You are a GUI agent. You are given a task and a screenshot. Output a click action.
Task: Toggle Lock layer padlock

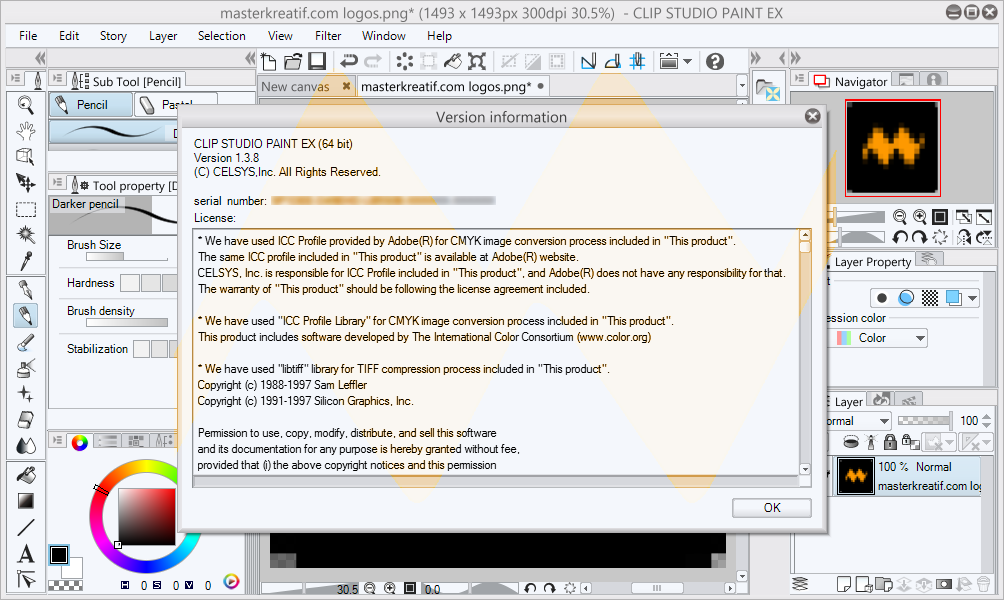[890, 441]
